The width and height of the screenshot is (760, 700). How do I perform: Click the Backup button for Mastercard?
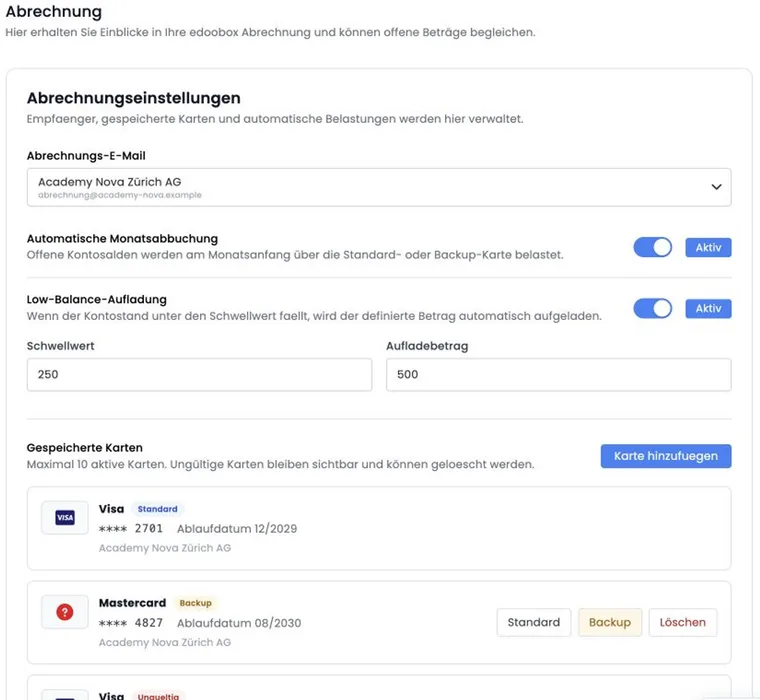point(610,622)
